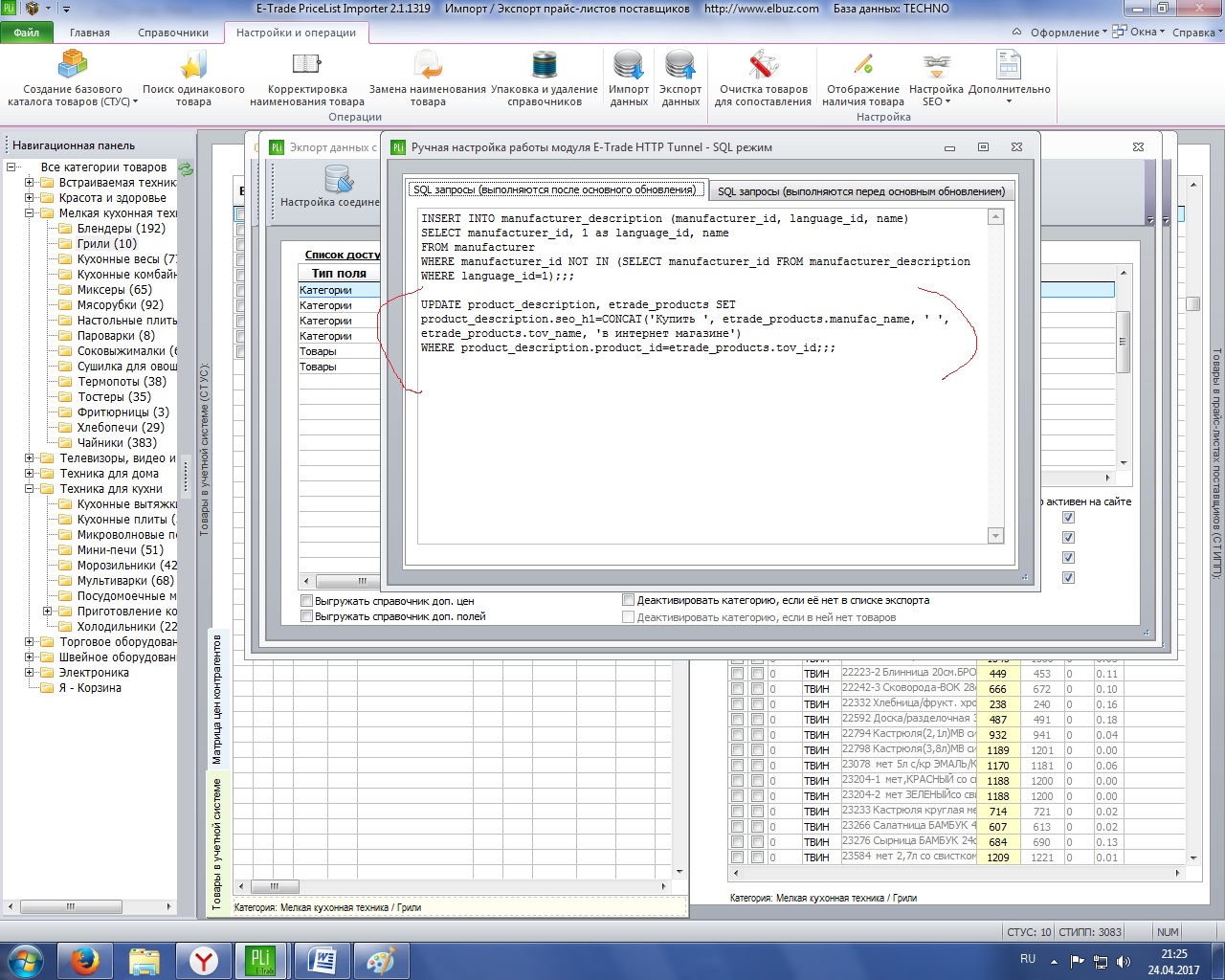Screen dimensions: 1225x980
Task: Select SQL queries before main update tab
Action: 861,191
